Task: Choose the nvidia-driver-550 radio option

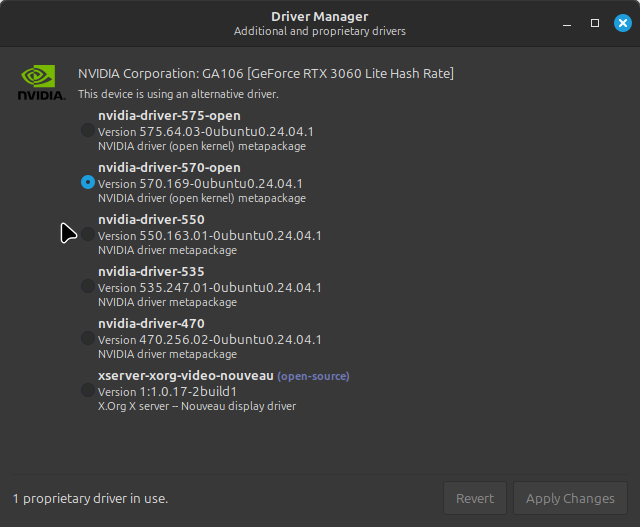Action: click(88, 234)
